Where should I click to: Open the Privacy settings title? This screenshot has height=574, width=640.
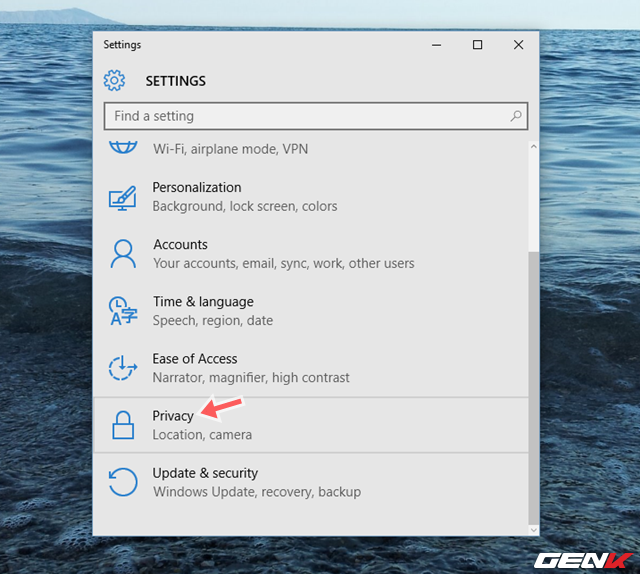tap(173, 415)
